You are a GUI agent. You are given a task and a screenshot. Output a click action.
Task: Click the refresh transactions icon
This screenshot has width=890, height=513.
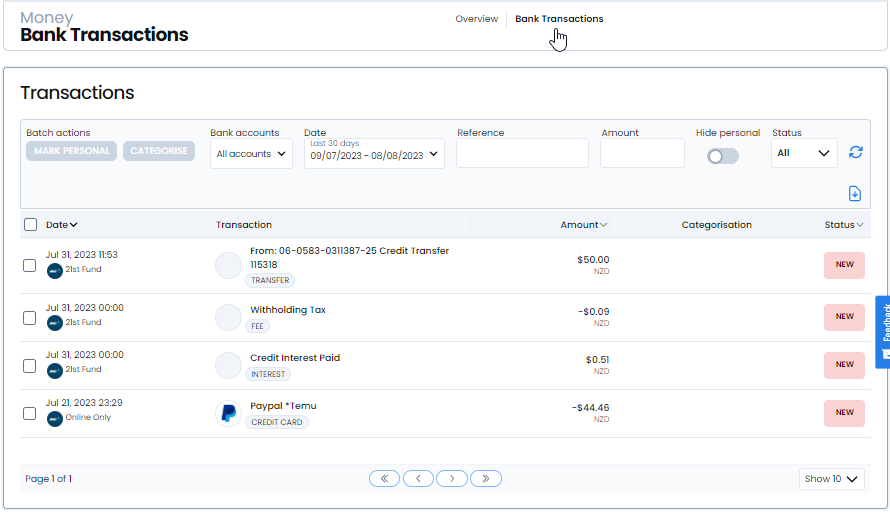(x=855, y=152)
